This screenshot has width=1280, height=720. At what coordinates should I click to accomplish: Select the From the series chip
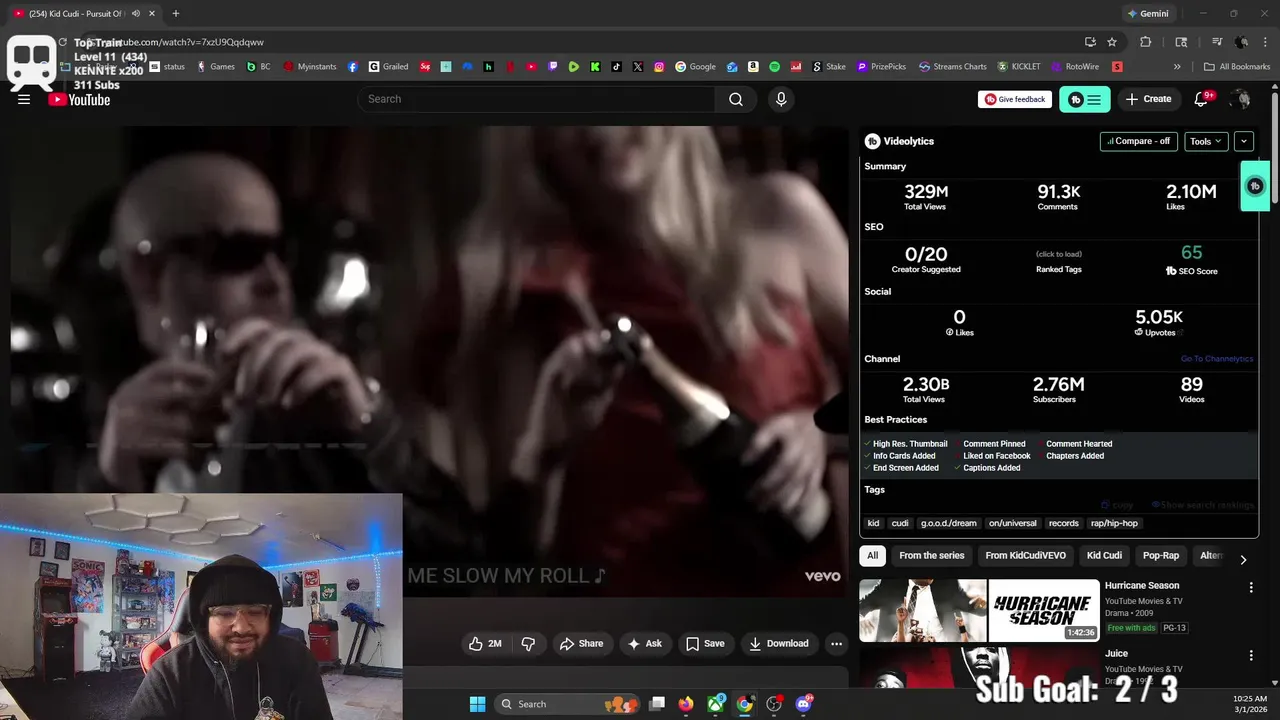(x=932, y=556)
